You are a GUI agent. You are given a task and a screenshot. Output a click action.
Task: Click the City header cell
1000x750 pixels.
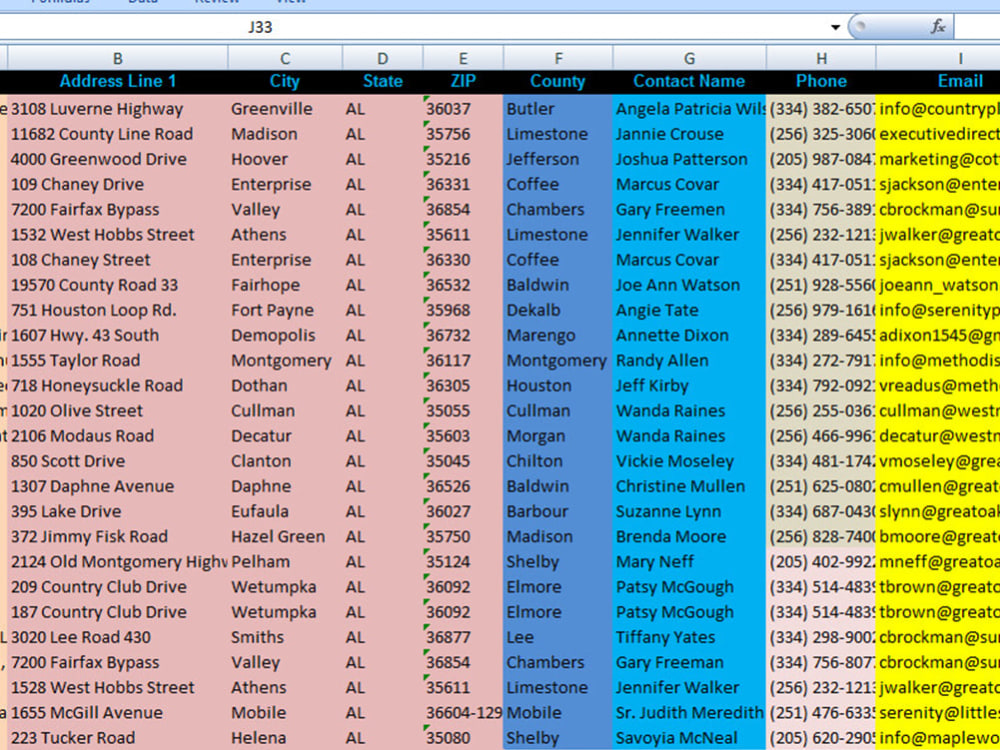285,82
